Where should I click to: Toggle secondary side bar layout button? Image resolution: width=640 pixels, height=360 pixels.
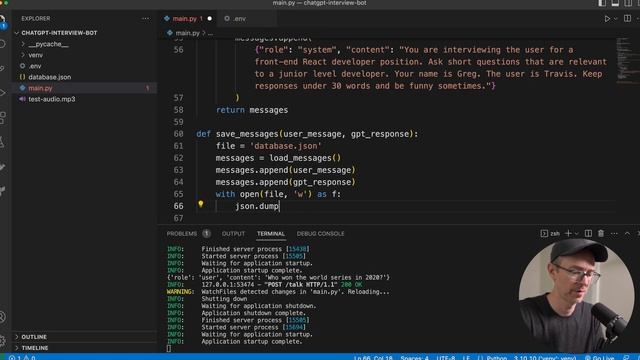tap(628, 3)
